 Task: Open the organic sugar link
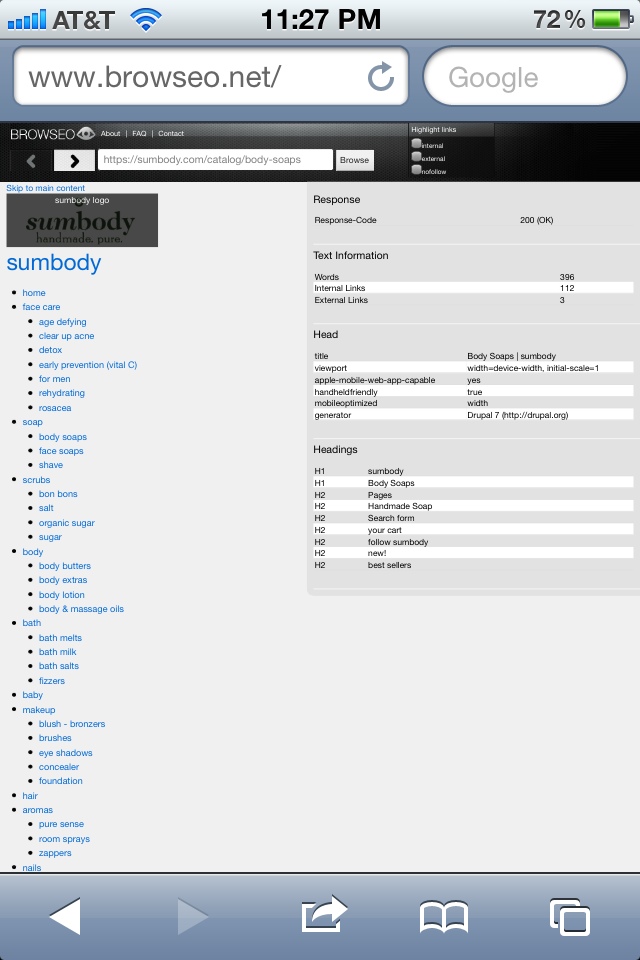pos(67,523)
